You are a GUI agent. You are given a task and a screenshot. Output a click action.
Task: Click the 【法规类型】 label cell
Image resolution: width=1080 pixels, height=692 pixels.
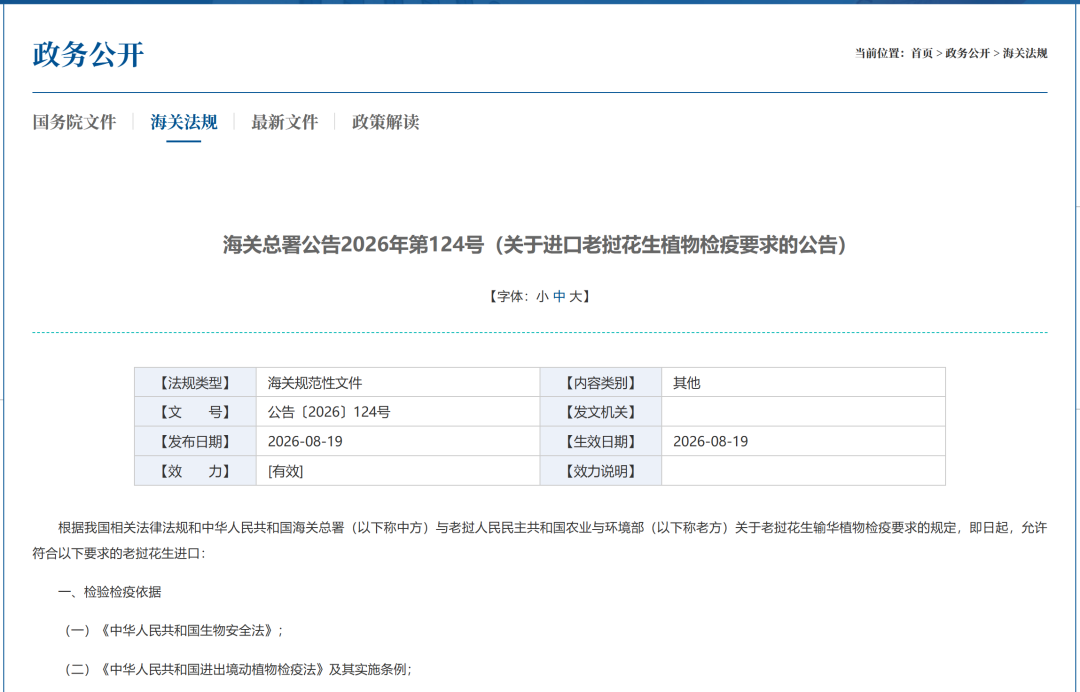(196, 382)
